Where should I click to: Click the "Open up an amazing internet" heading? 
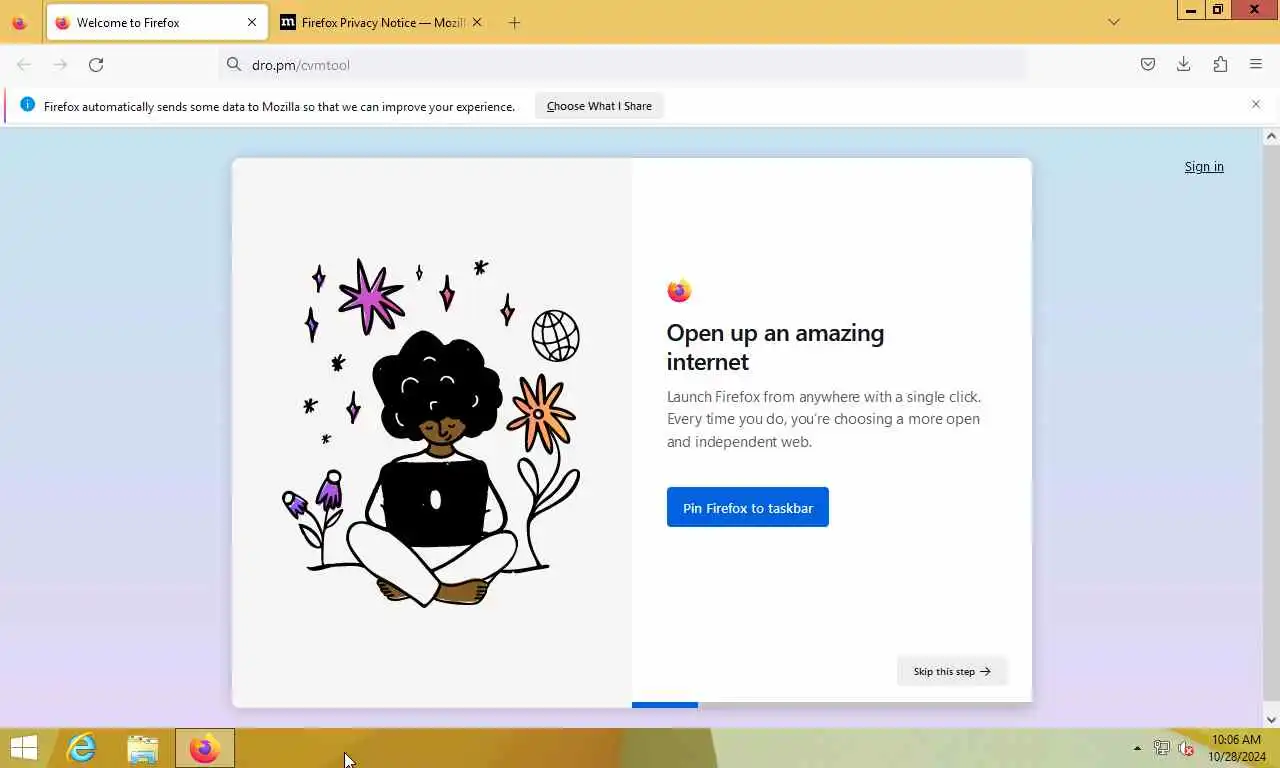point(775,347)
